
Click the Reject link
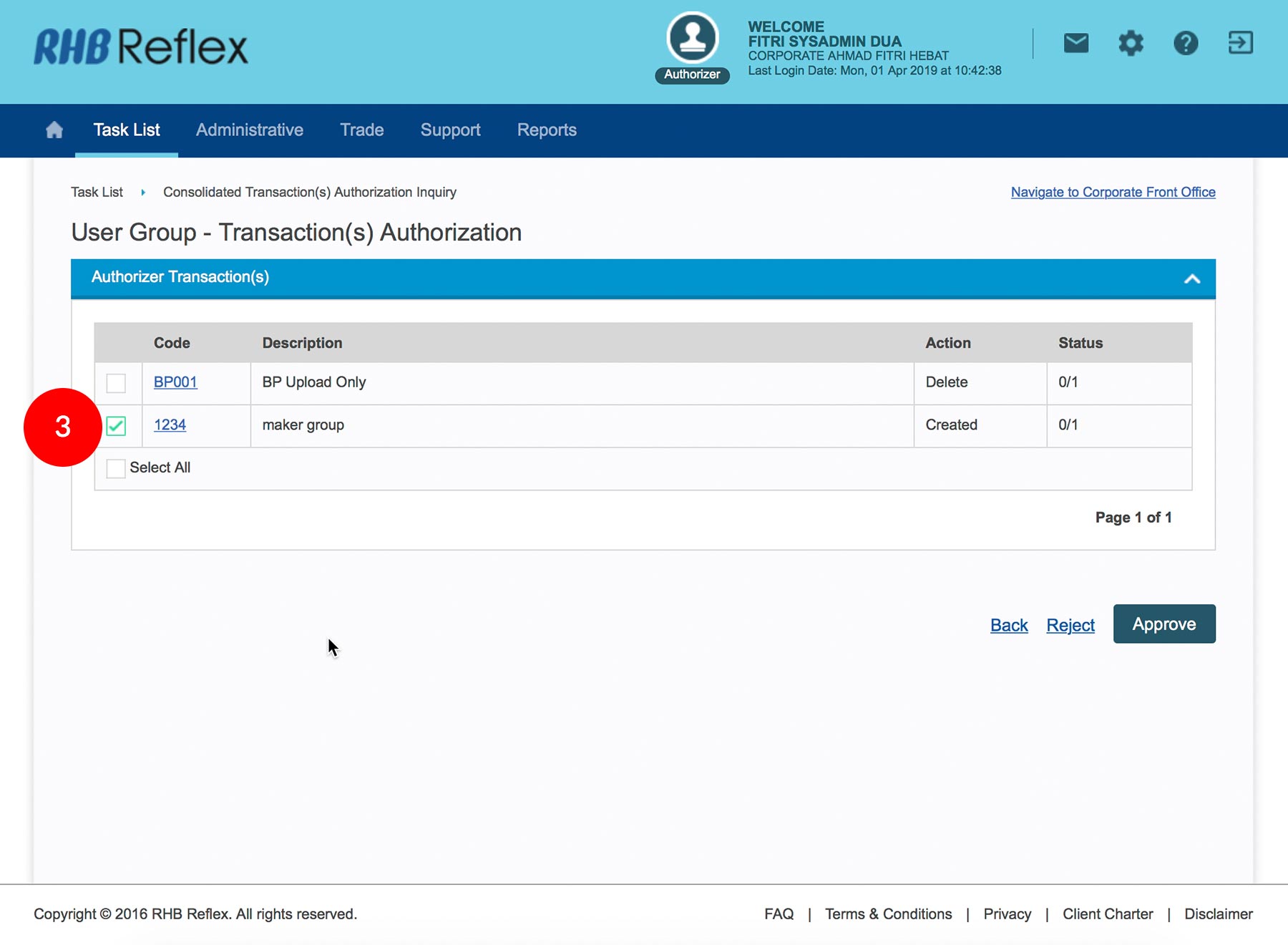click(x=1070, y=625)
